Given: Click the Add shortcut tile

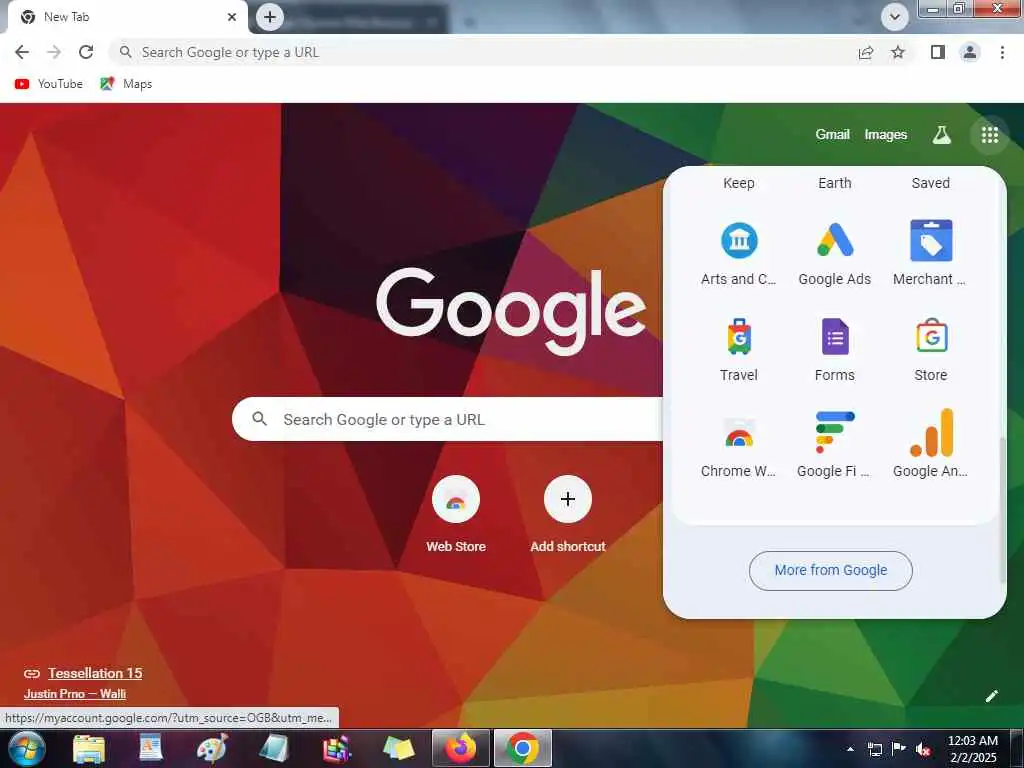Looking at the screenshot, I should [568, 515].
